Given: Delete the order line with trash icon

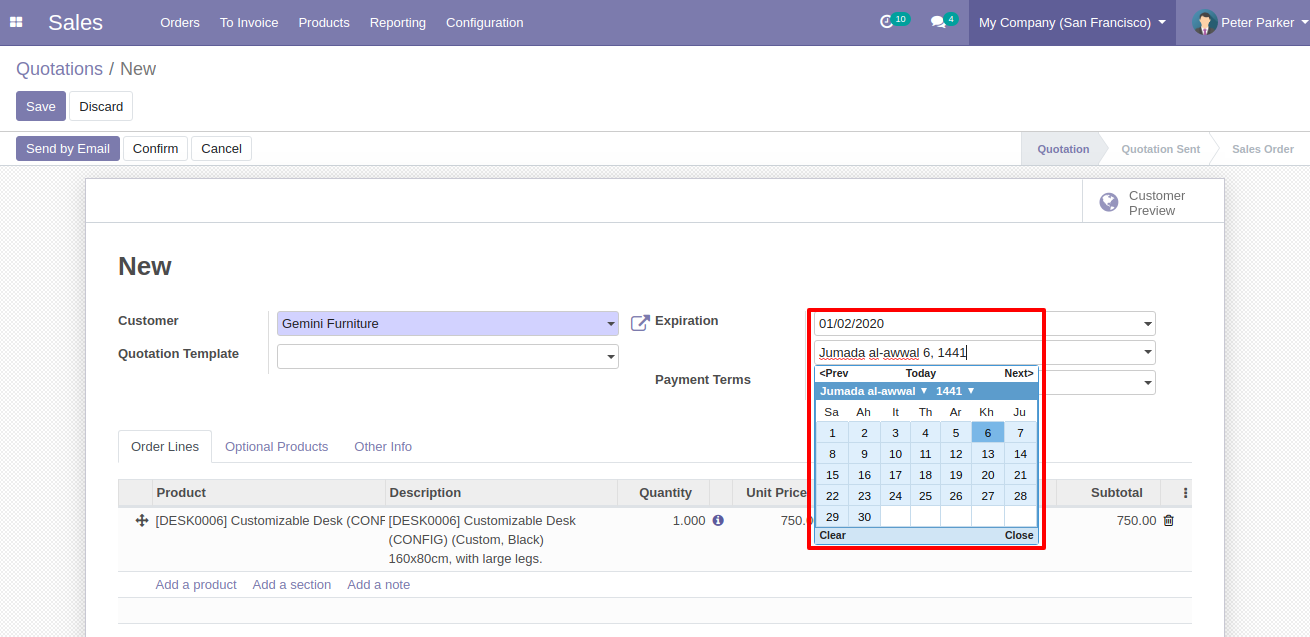Looking at the screenshot, I should (x=1168, y=521).
